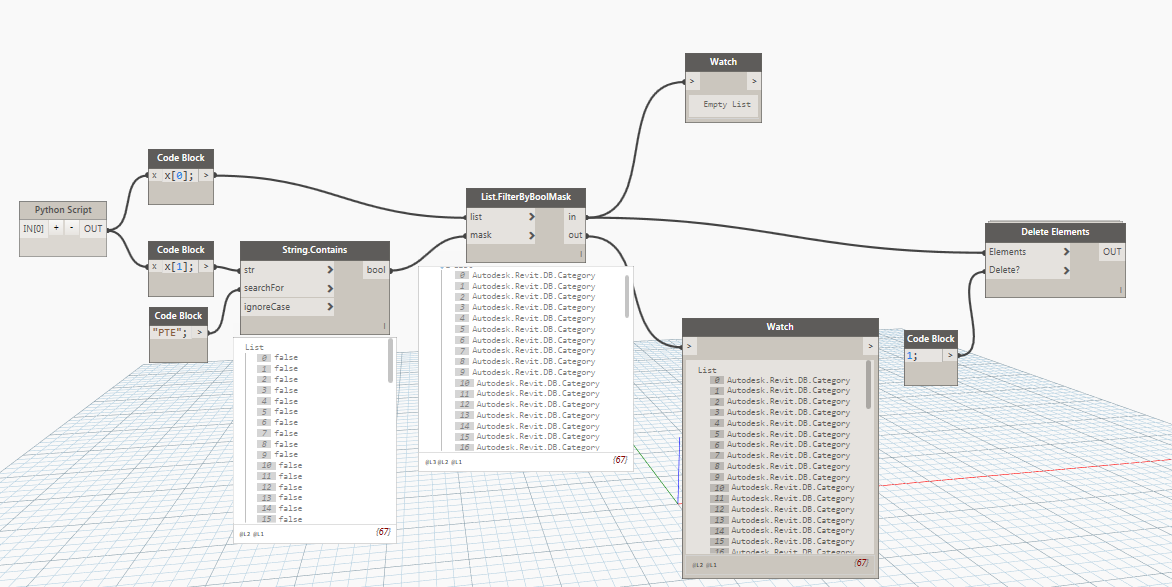This screenshot has height=587, width=1172.
Task: Select the Python Script node title
Action: point(63,210)
